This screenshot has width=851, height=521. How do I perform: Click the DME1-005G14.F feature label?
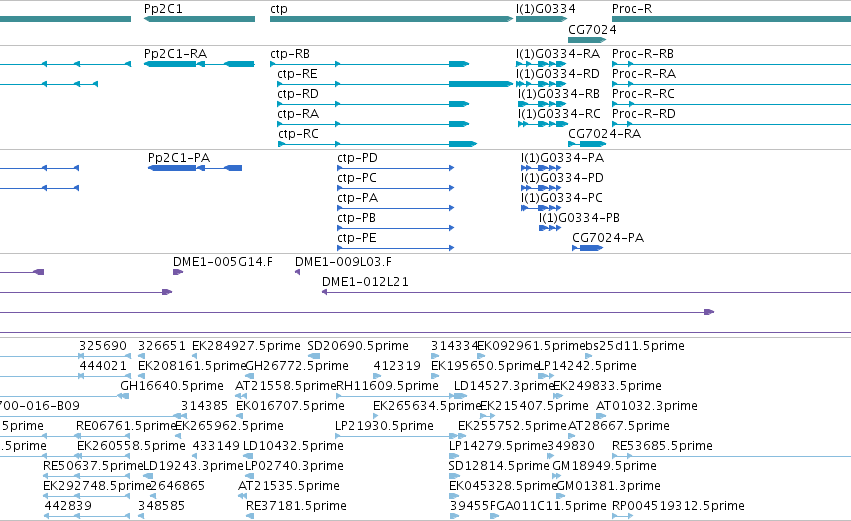(x=223, y=262)
